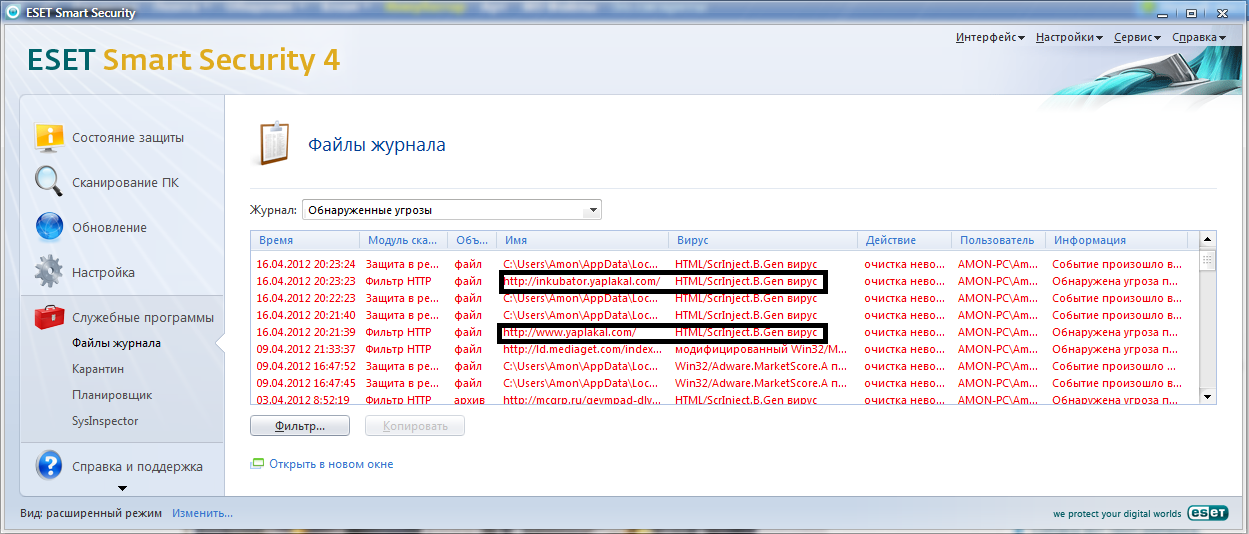
Task: Go to Настройка section
Action: [103, 272]
